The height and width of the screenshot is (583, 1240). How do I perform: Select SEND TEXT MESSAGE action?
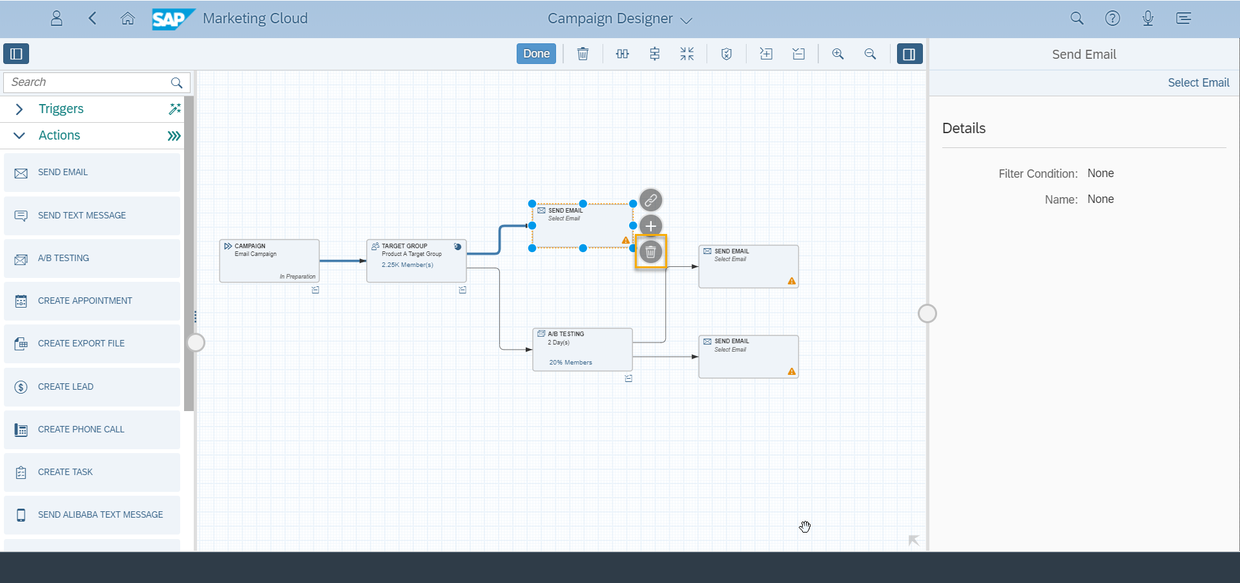pos(92,215)
